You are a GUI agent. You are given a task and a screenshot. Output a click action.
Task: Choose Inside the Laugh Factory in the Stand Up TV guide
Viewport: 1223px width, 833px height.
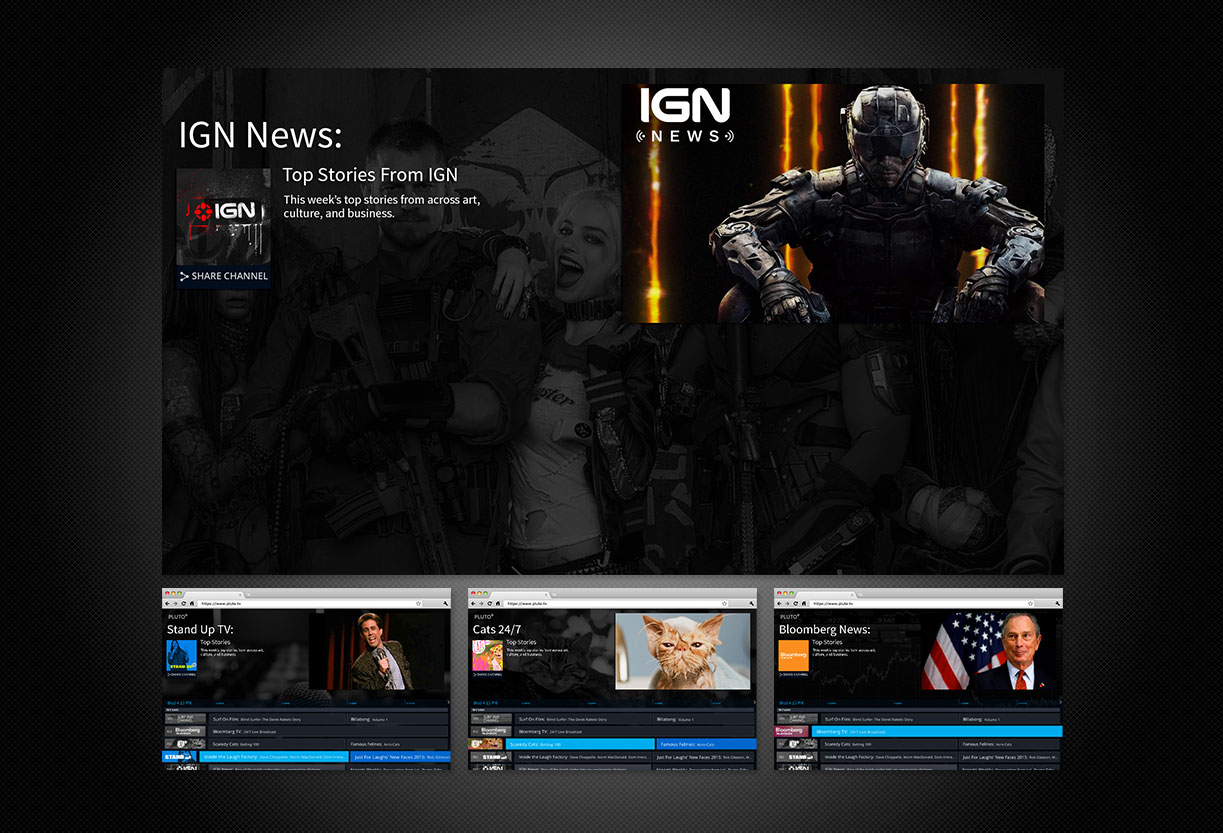point(274,757)
